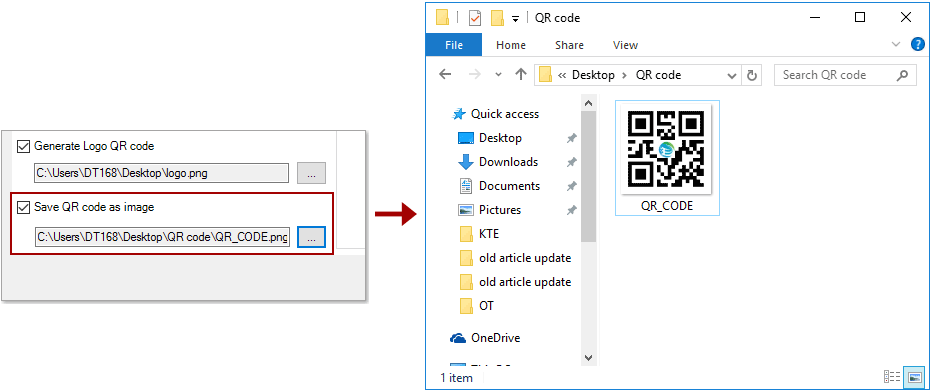The image size is (932, 392).
Task: Click the Back navigation arrow
Action: pos(445,75)
